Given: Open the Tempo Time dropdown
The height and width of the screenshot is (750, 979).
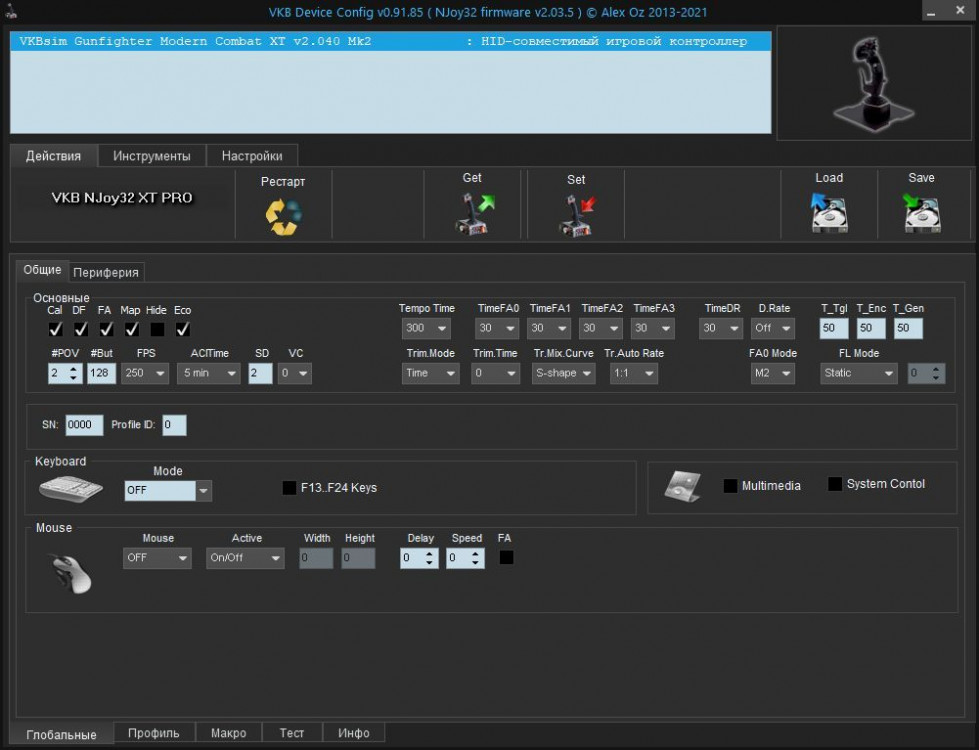Looking at the screenshot, I should coord(426,328).
